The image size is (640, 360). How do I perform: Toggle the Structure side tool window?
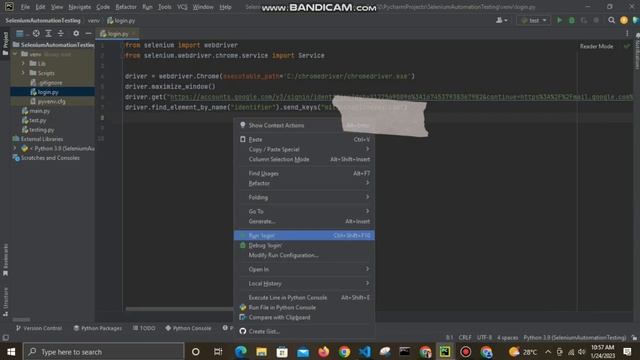click(x=5, y=301)
